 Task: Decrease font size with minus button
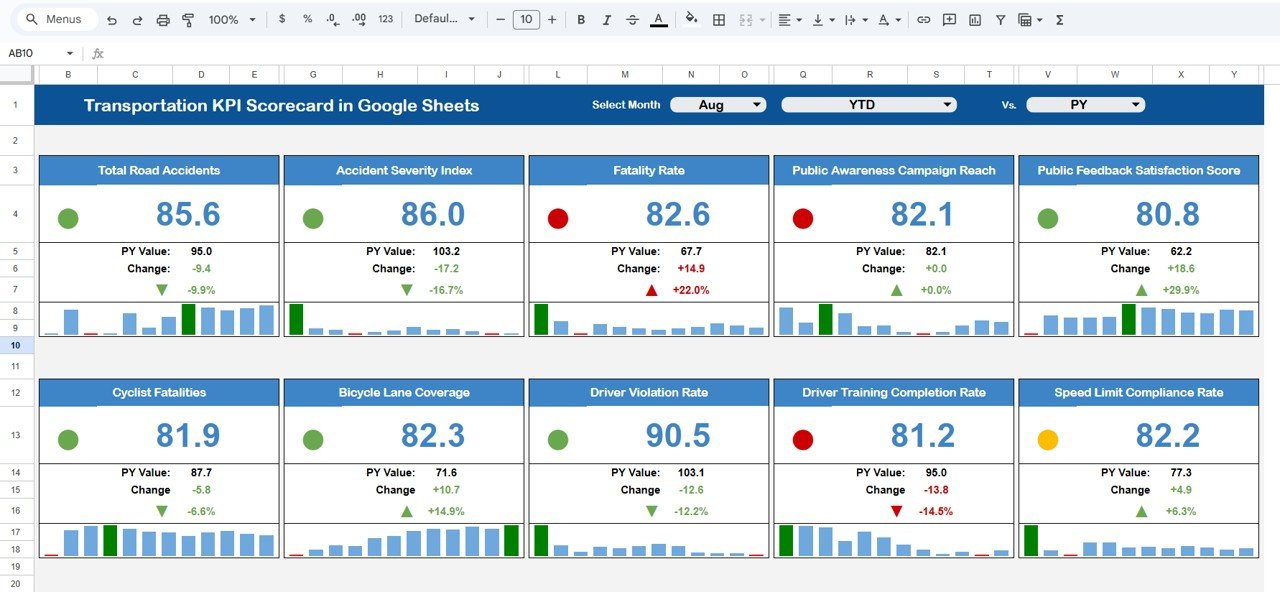[499, 19]
